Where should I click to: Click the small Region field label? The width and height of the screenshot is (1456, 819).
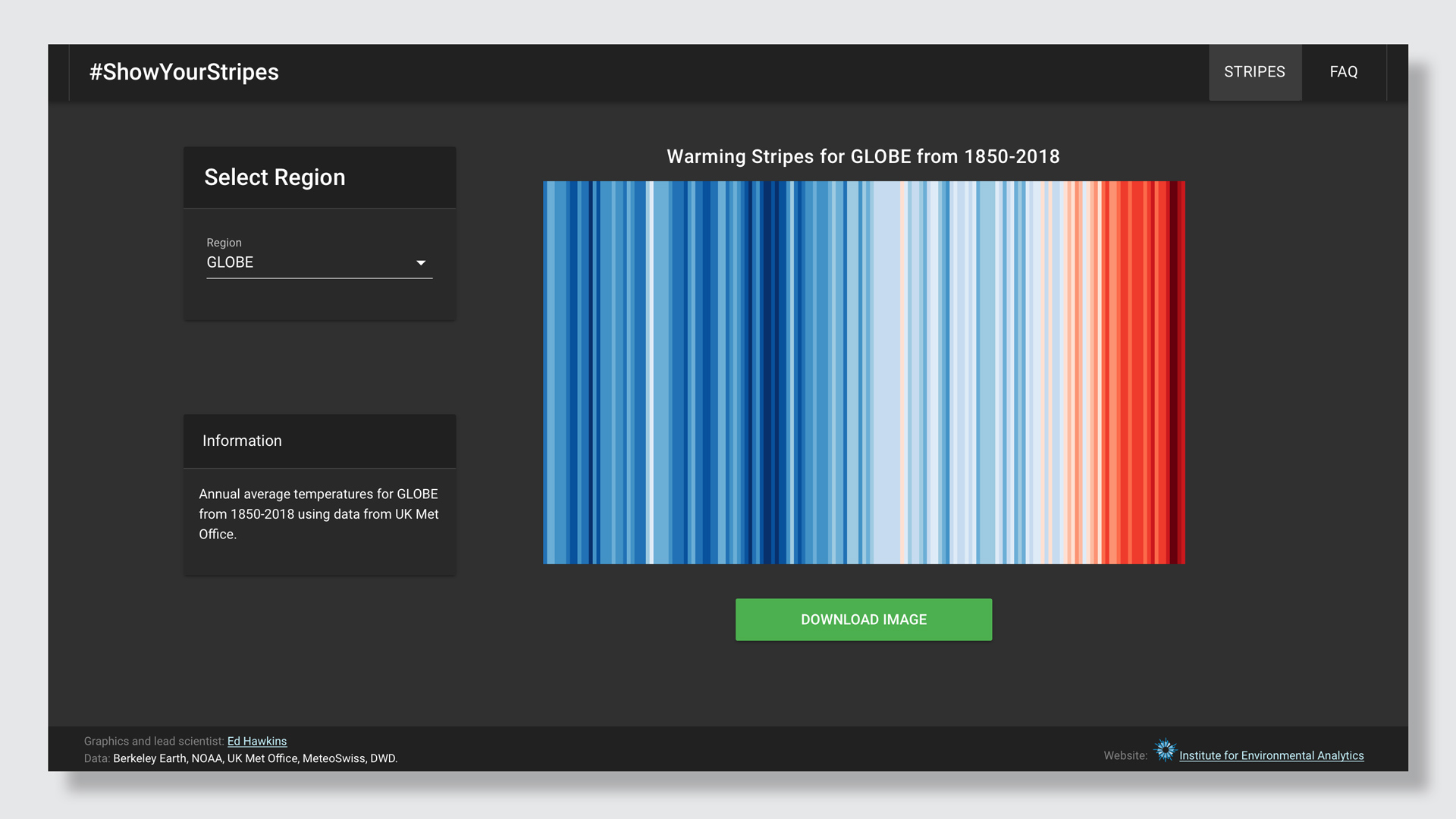tap(224, 243)
